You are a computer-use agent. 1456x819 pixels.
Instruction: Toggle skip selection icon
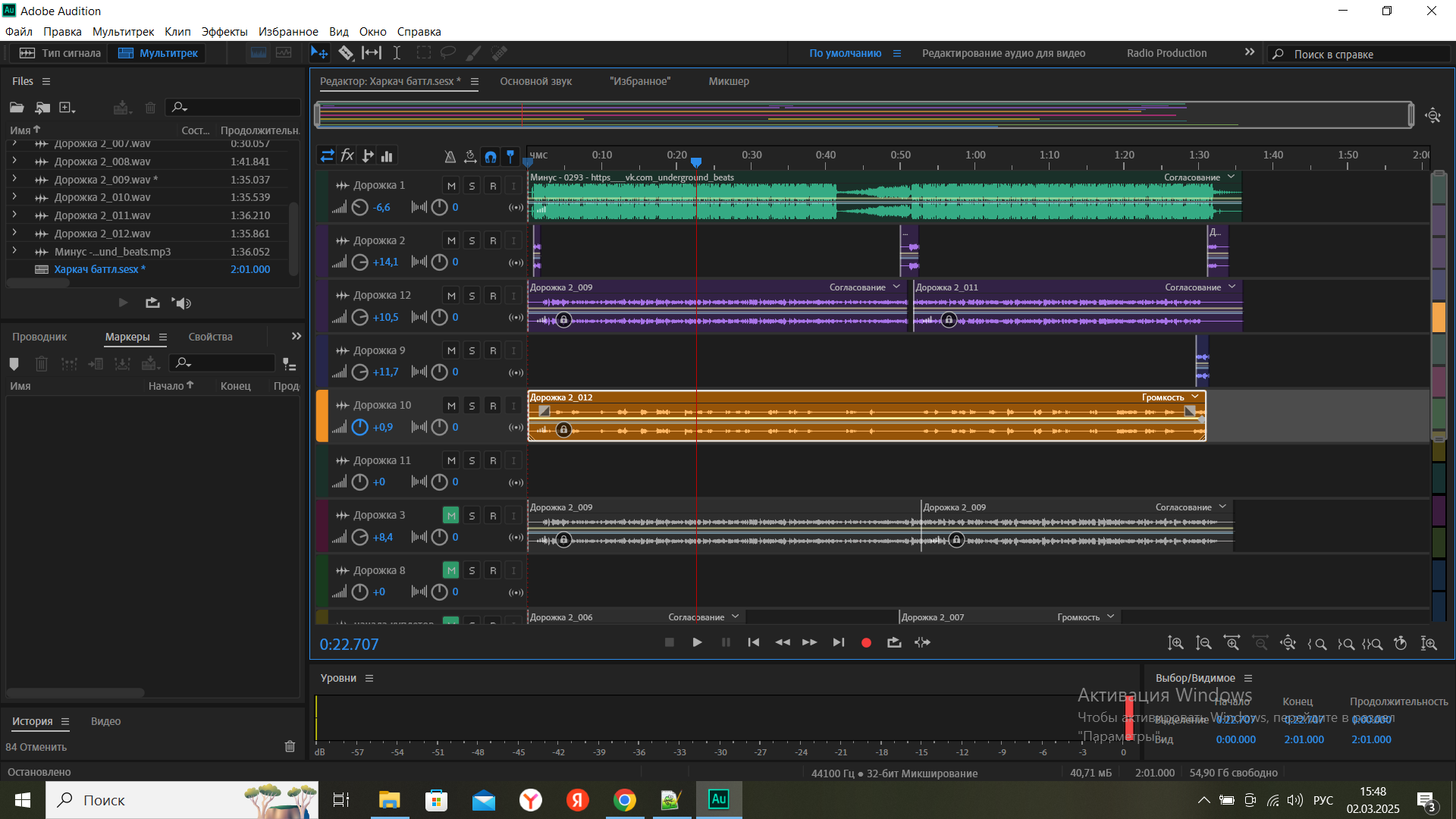point(922,643)
